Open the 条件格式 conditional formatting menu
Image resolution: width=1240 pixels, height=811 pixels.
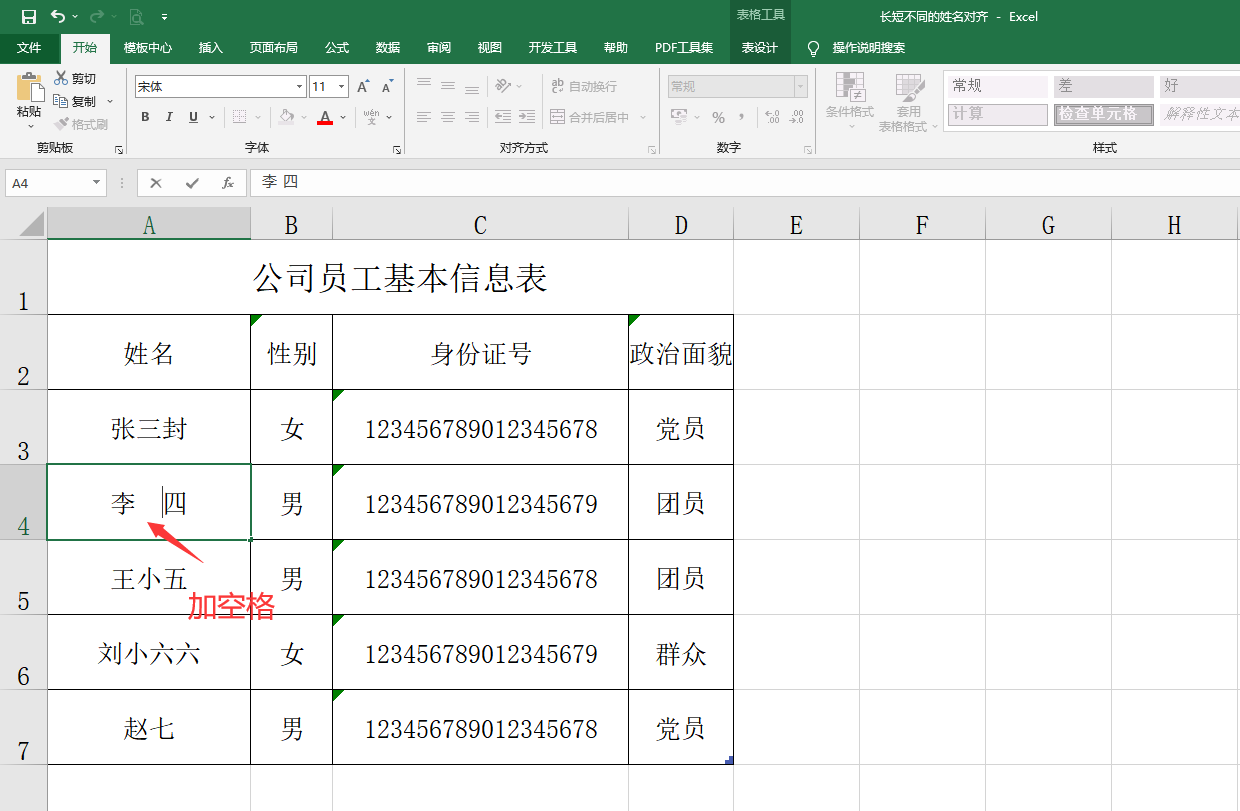pos(850,101)
